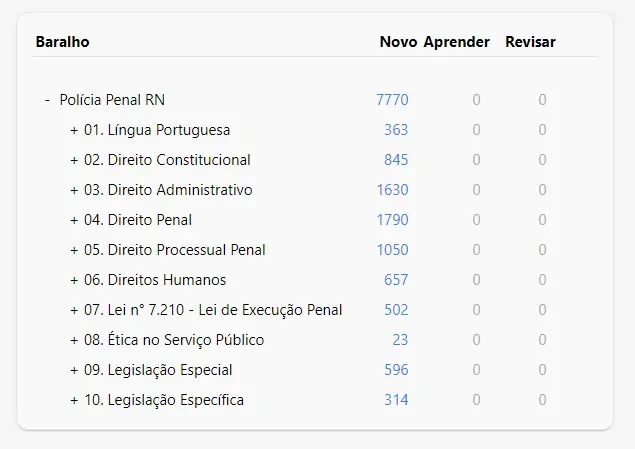Screen dimensions: 635x449
Task: Click new count 363 for Língua Portuguesa
Action: coord(396,130)
